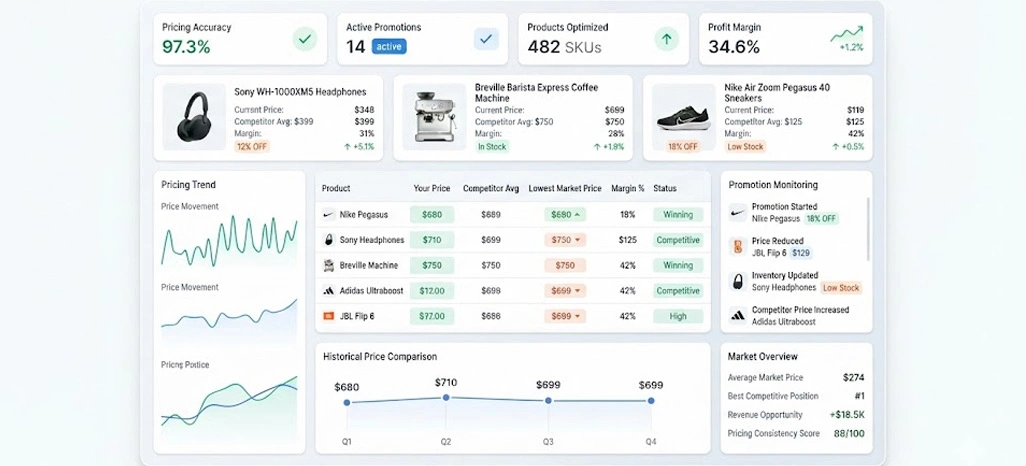The width and height of the screenshot is (1026, 466).
Task: Click the headphones icon in Sony Headphones row
Action: coord(328,240)
